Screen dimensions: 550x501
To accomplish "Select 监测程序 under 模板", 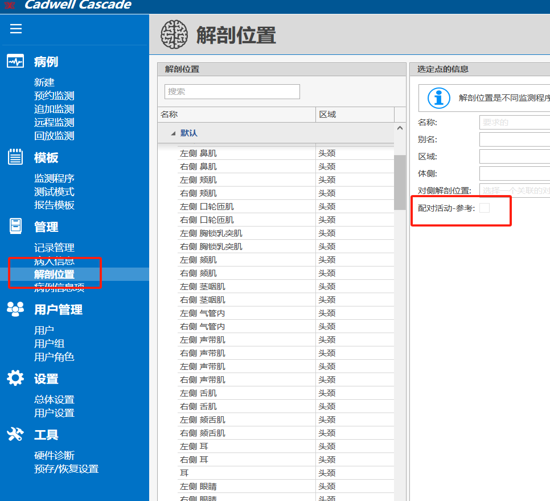I will [x=54, y=178].
